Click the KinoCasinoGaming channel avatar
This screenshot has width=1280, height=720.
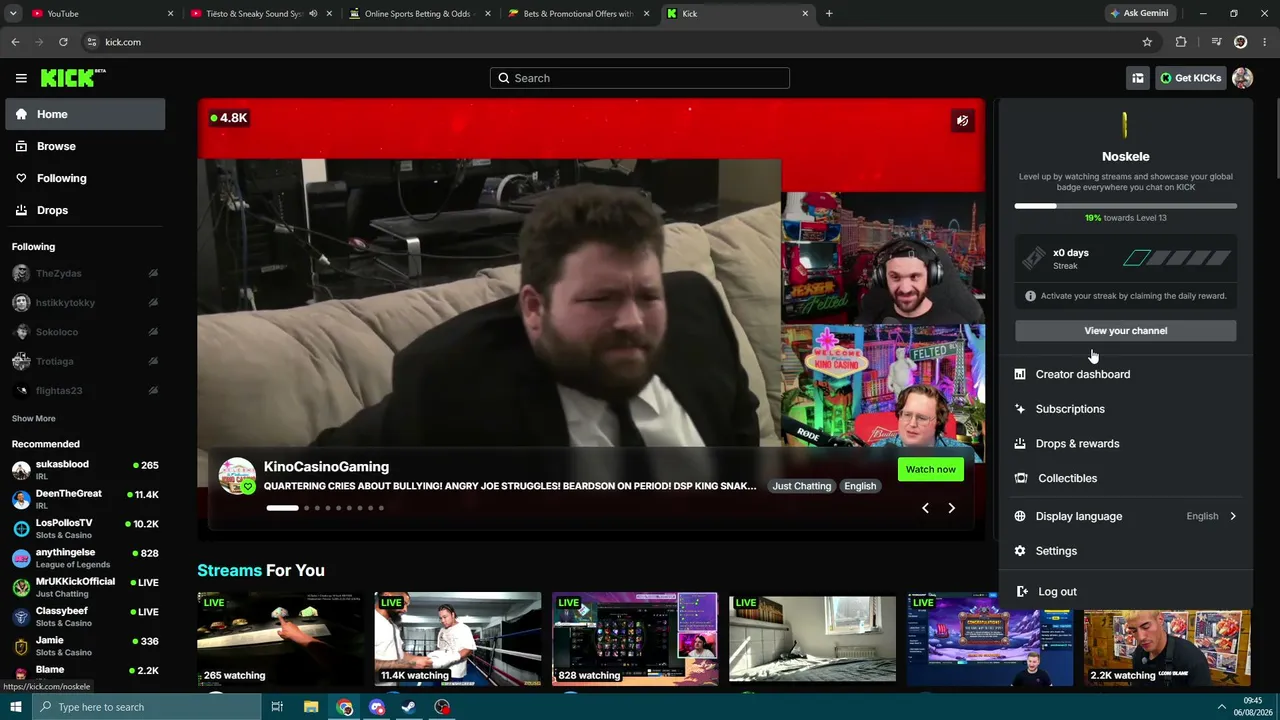[237, 476]
